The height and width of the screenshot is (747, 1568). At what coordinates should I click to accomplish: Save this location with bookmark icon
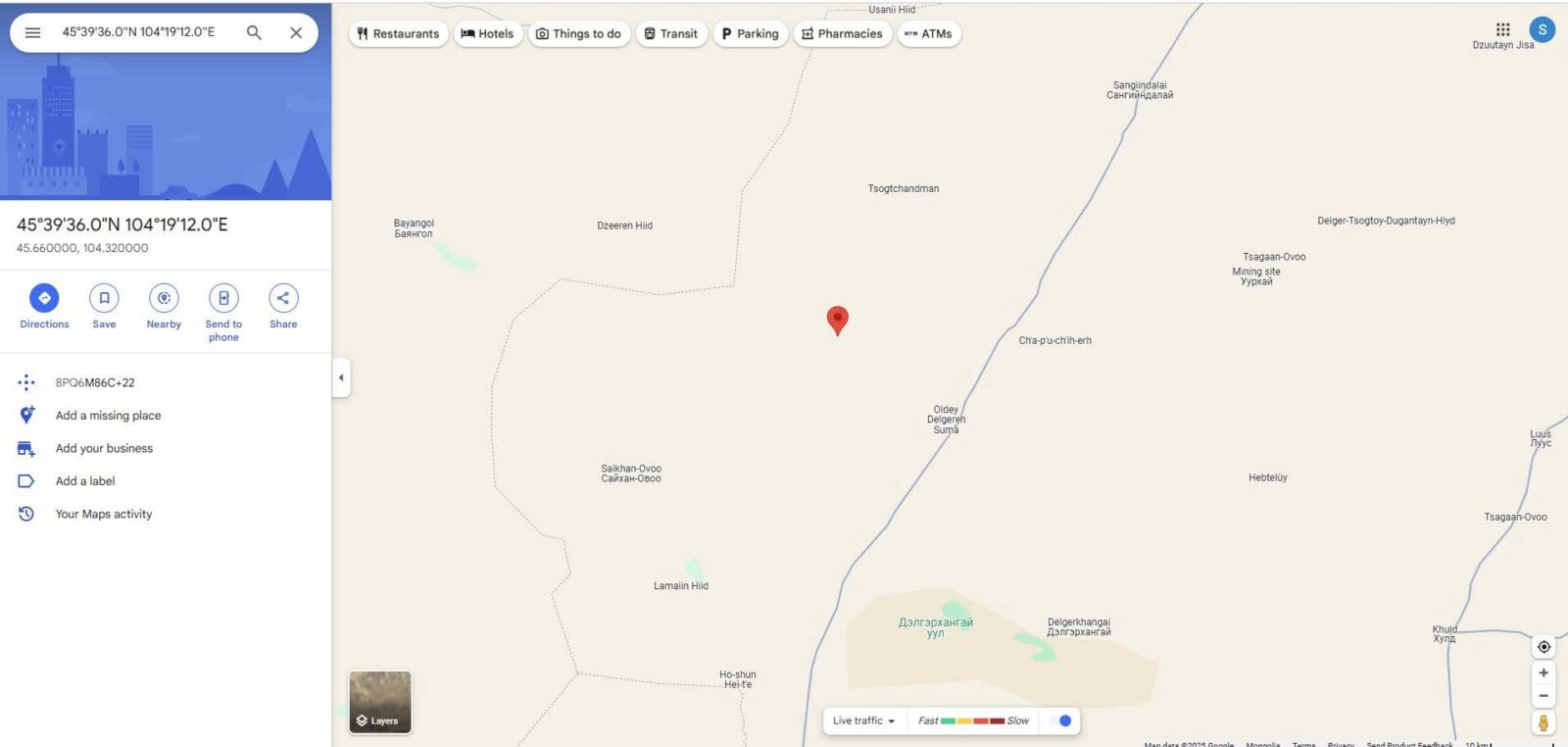(x=104, y=298)
